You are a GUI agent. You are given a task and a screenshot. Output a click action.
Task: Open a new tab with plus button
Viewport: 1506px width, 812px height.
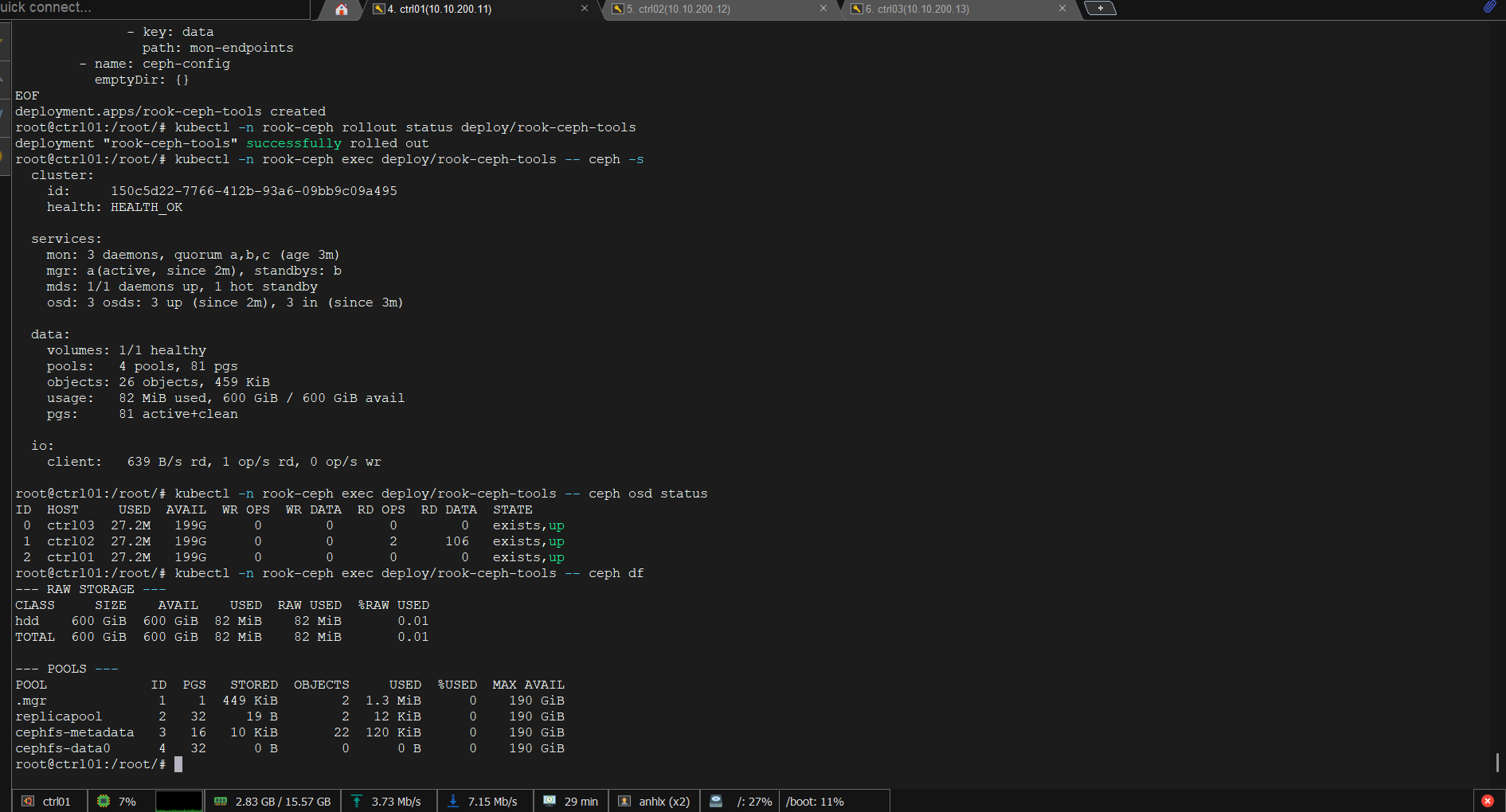[x=1101, y=9]
